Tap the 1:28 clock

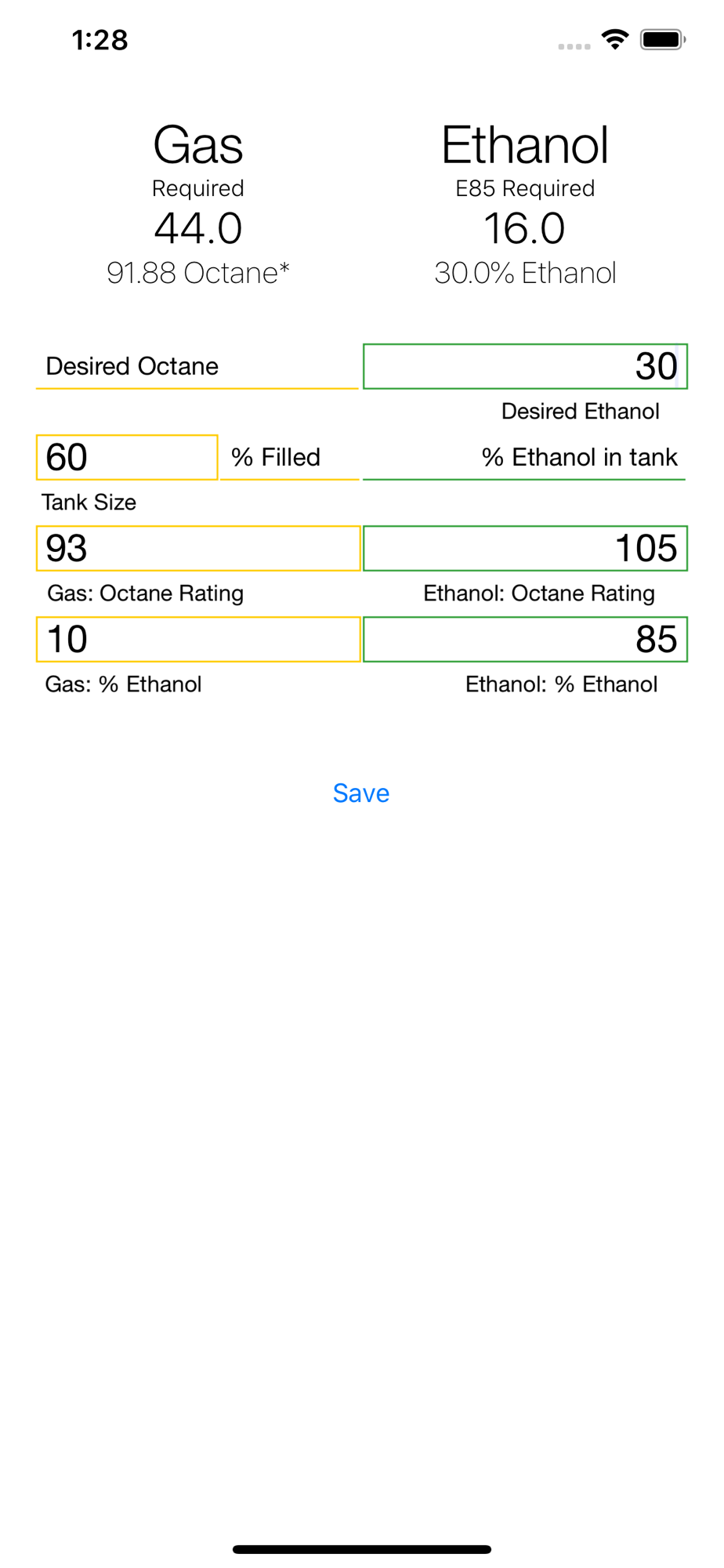[100, 40]
